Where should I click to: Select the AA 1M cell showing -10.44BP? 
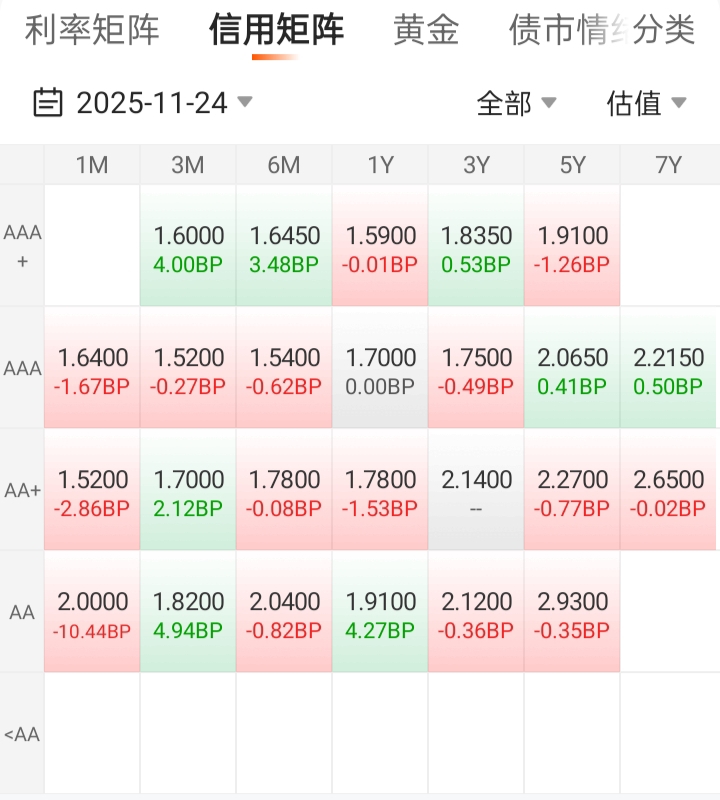click(93, 614)
